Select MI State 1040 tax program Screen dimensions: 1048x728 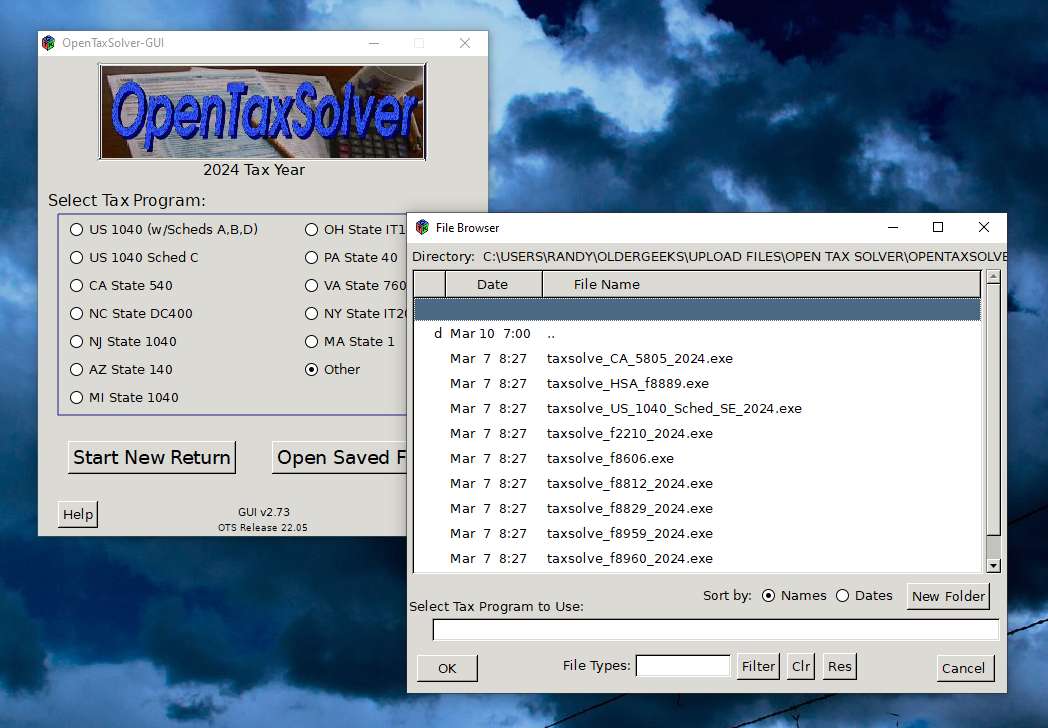click(x=77, y=397)
